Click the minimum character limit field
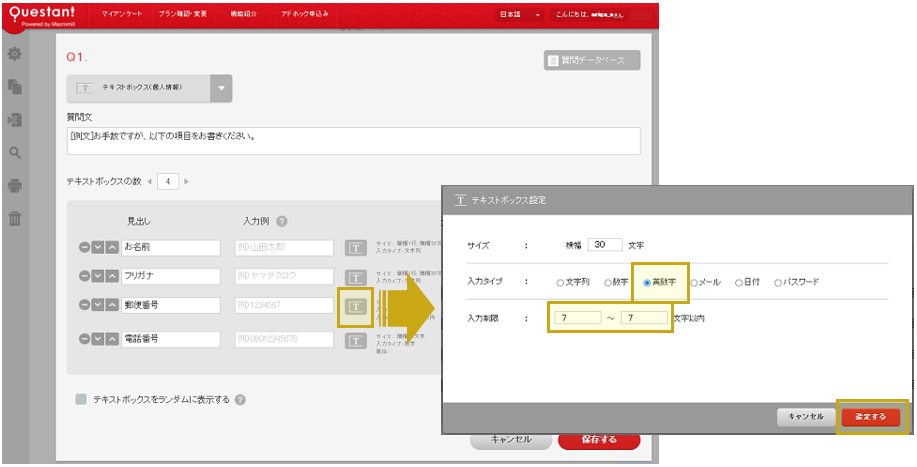 578,318
